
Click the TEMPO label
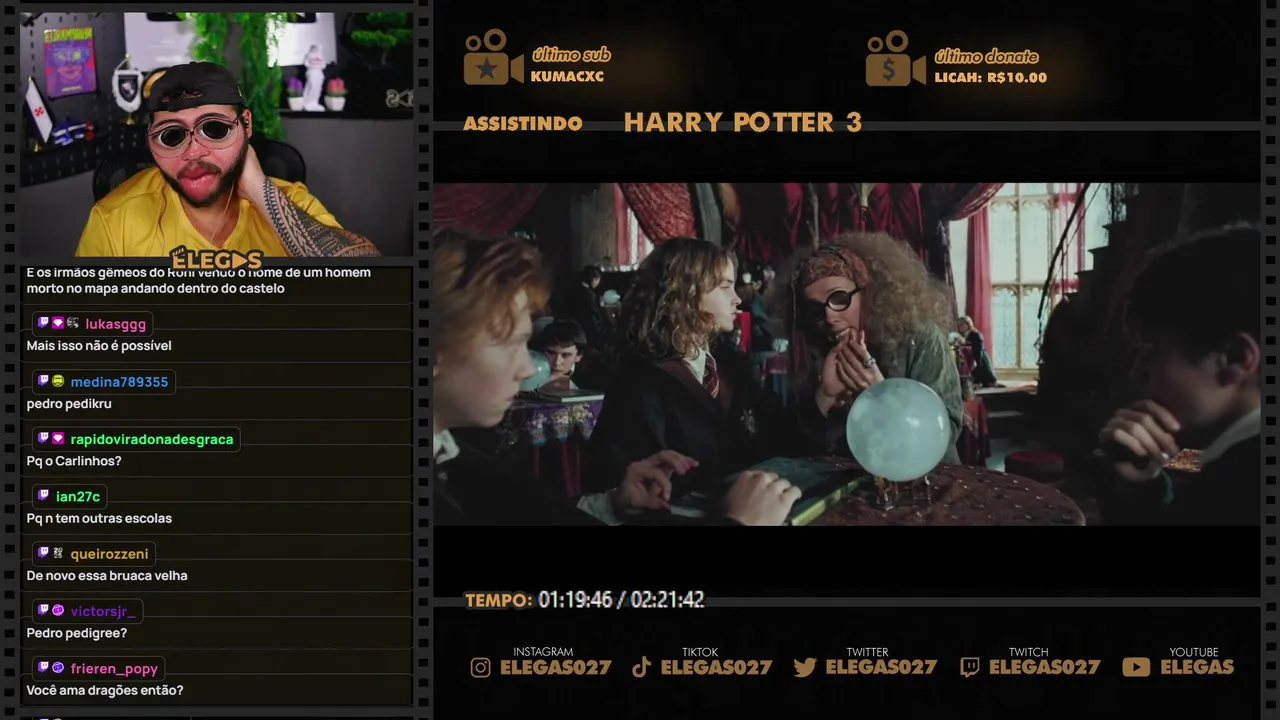tap(498, 600)
